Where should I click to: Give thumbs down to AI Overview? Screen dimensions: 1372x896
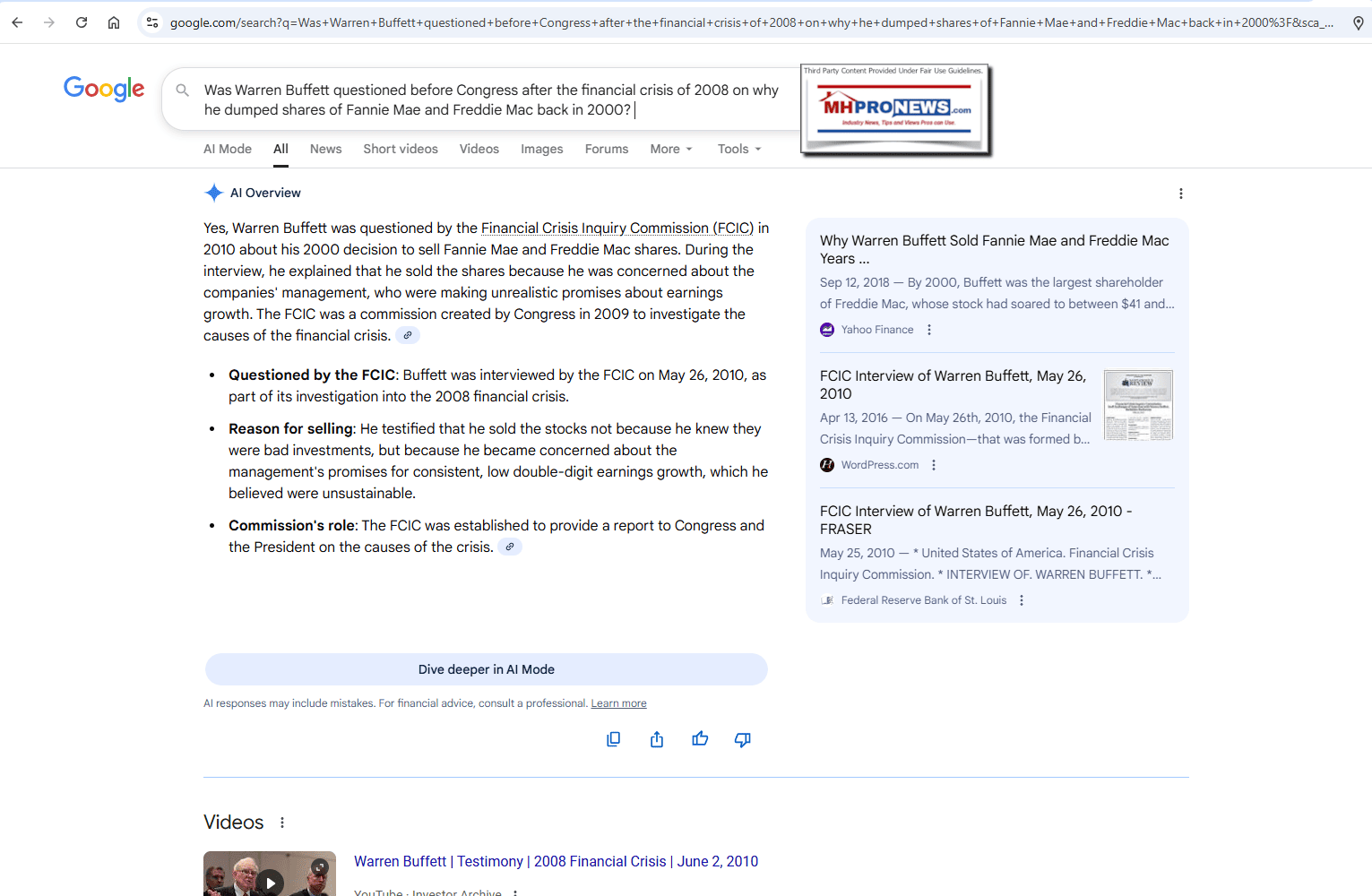pos(743,739)
